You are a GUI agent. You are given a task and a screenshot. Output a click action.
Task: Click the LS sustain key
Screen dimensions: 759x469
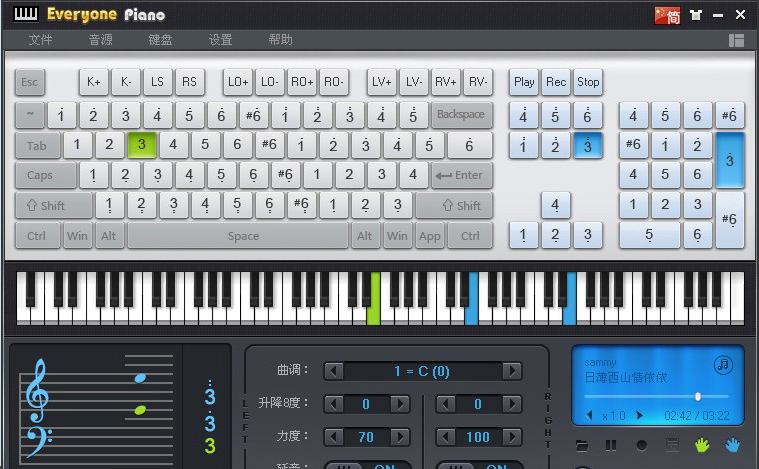(x=157, y=82)
